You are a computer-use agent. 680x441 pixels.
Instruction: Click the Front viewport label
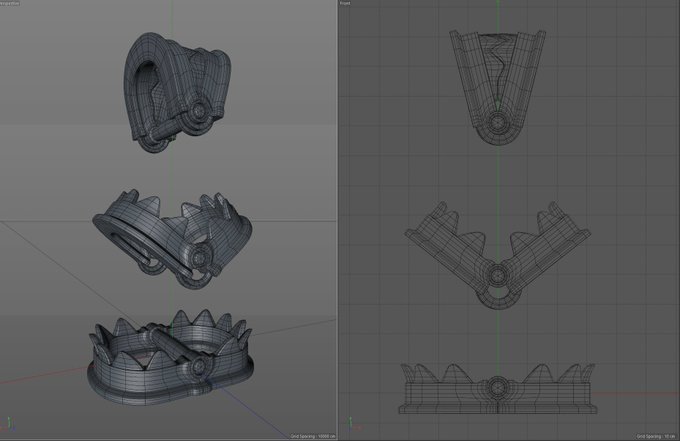click(345, 3)
